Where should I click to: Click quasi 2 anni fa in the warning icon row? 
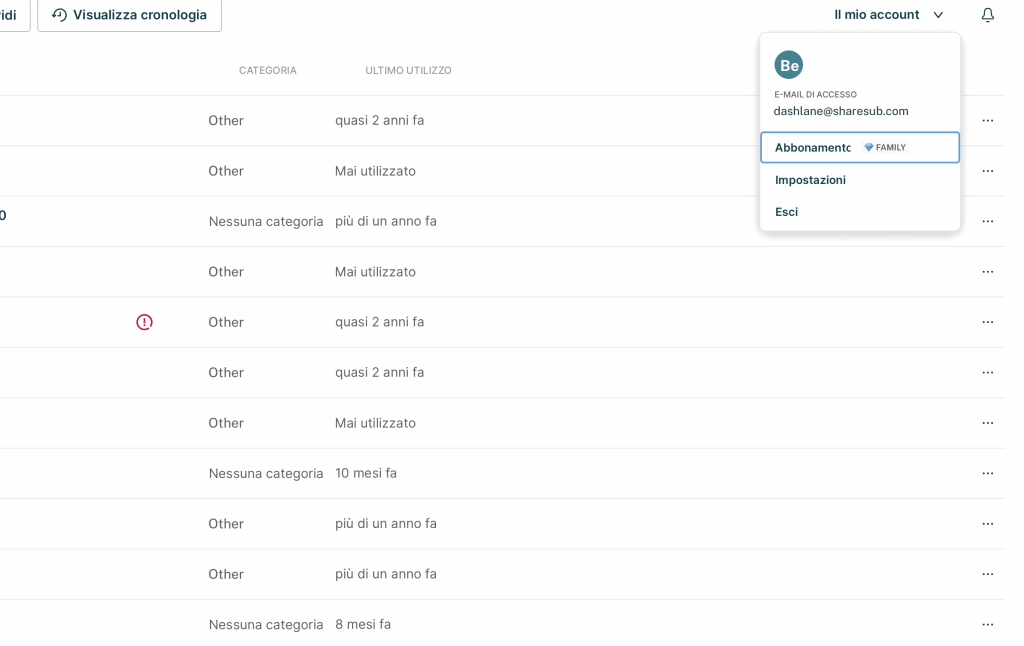click(379, 322)
